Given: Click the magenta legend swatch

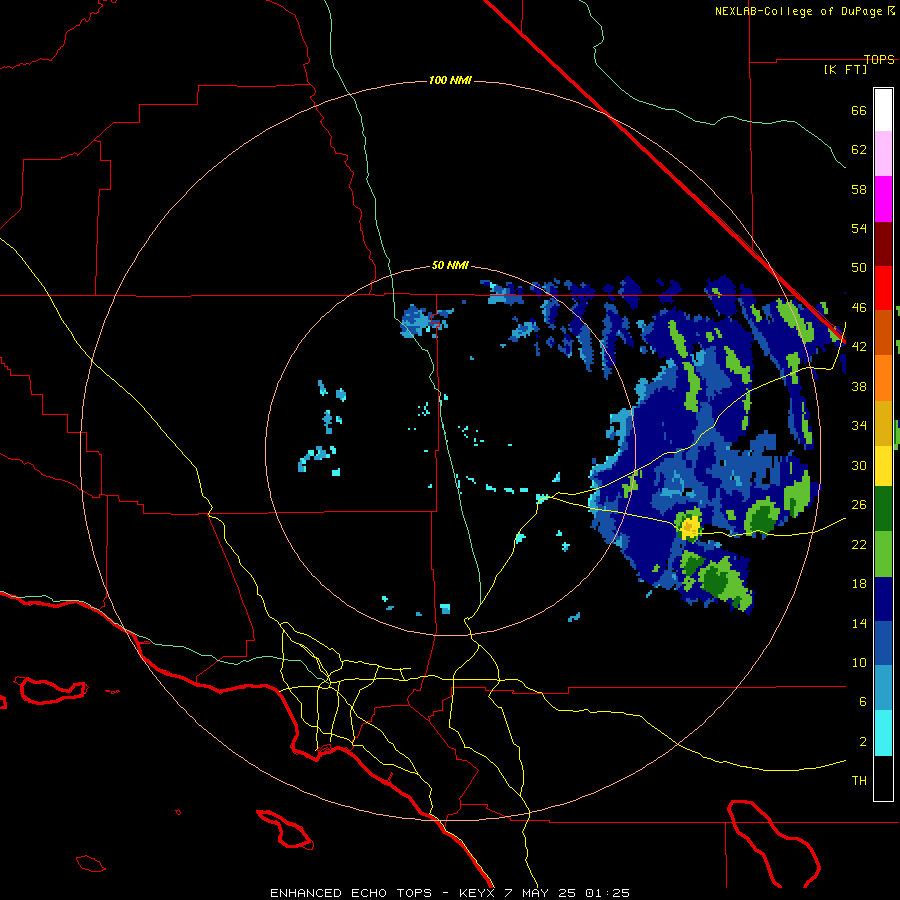Looking at the screenshot, I should pos(883,199).
